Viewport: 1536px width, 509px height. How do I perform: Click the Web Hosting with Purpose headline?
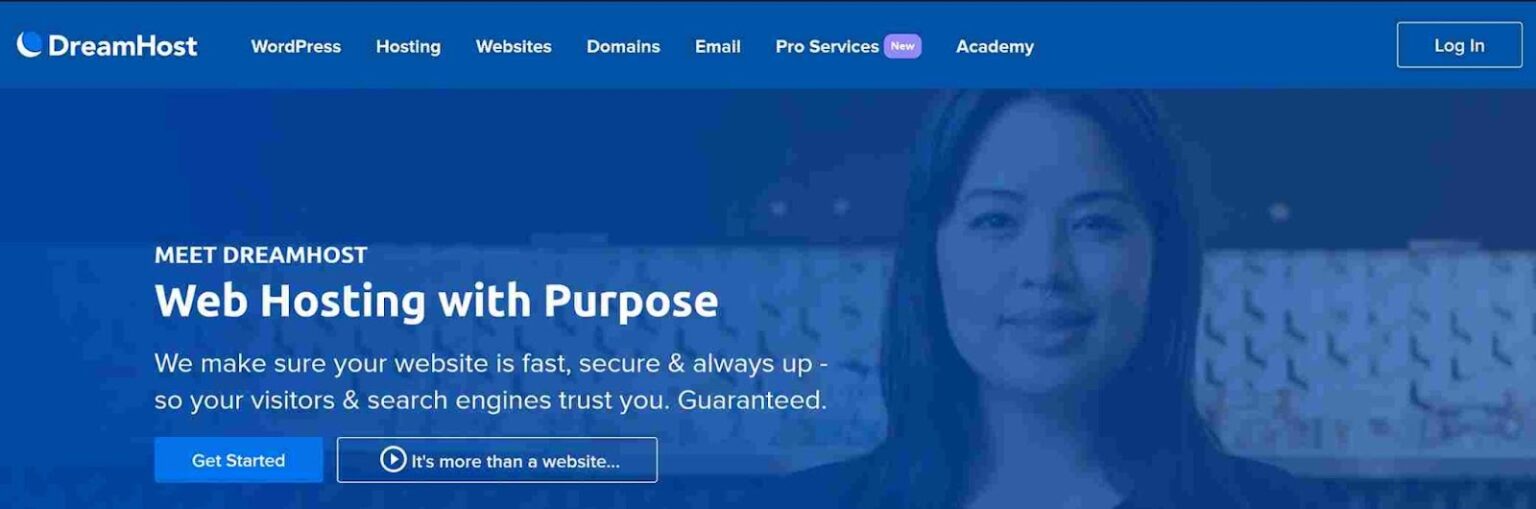436,300
